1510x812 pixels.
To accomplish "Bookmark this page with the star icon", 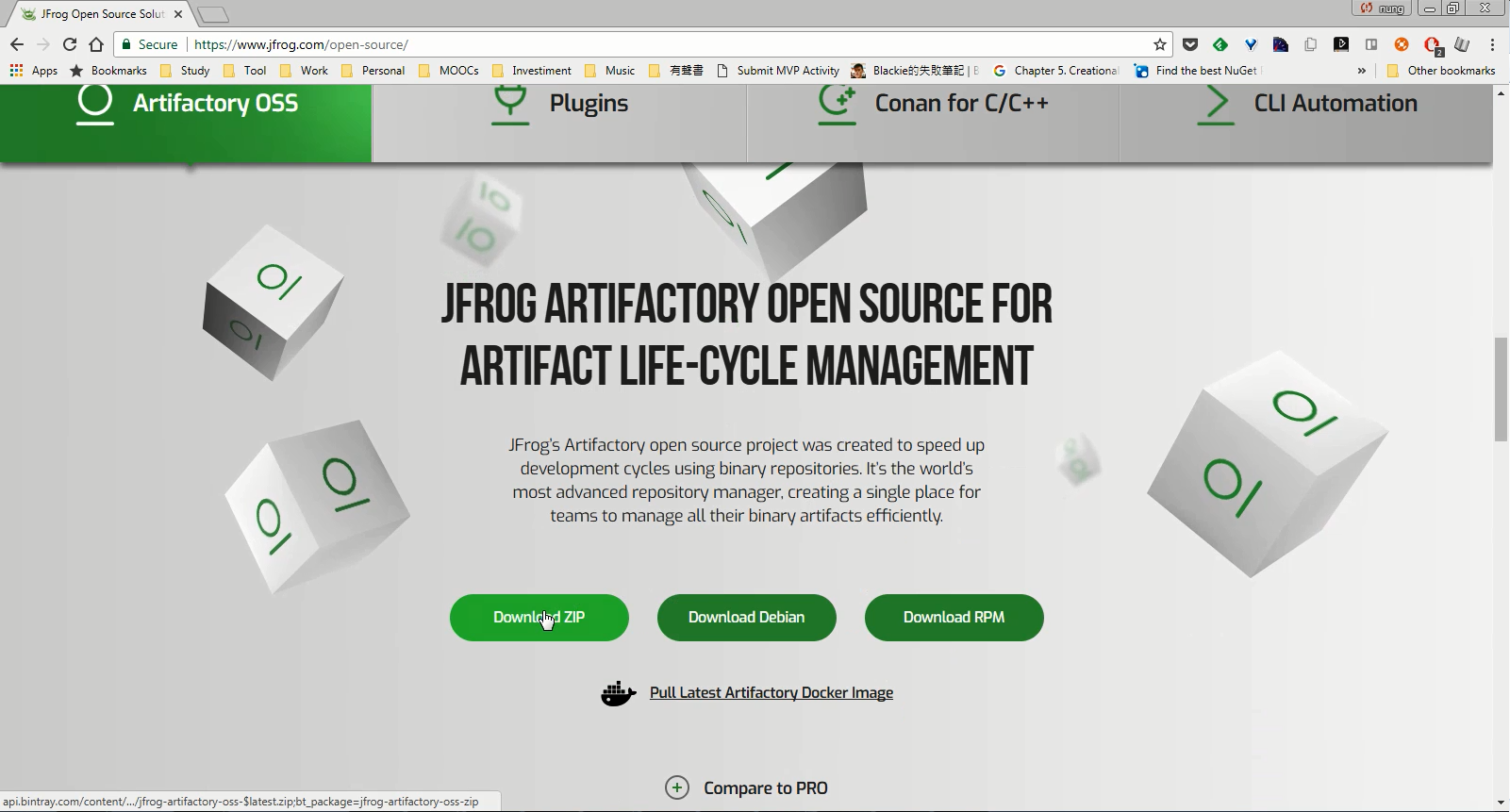I will click(x=1160, y=44).
